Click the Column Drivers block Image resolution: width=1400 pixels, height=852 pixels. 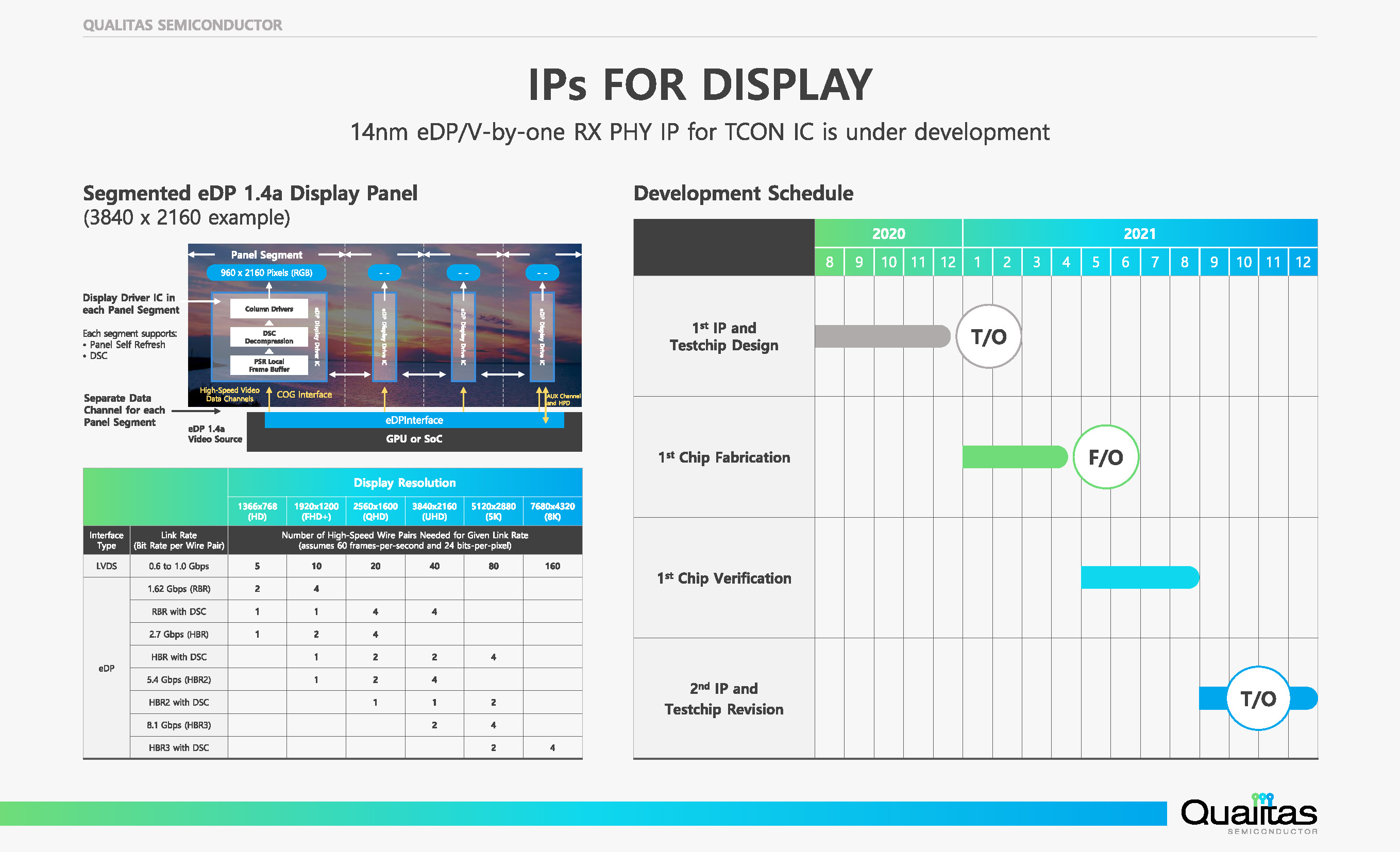pos(269,309)
